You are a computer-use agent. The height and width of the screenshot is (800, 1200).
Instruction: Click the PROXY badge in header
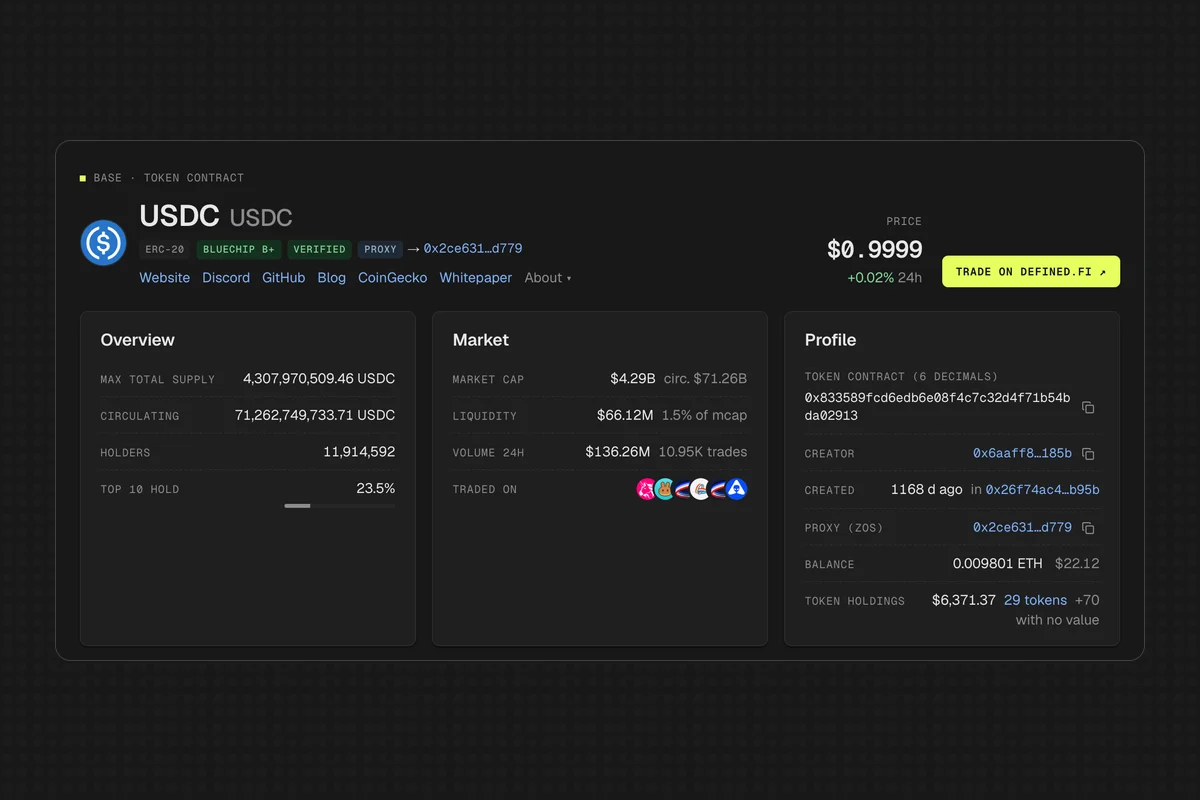(x=380, y=249)
